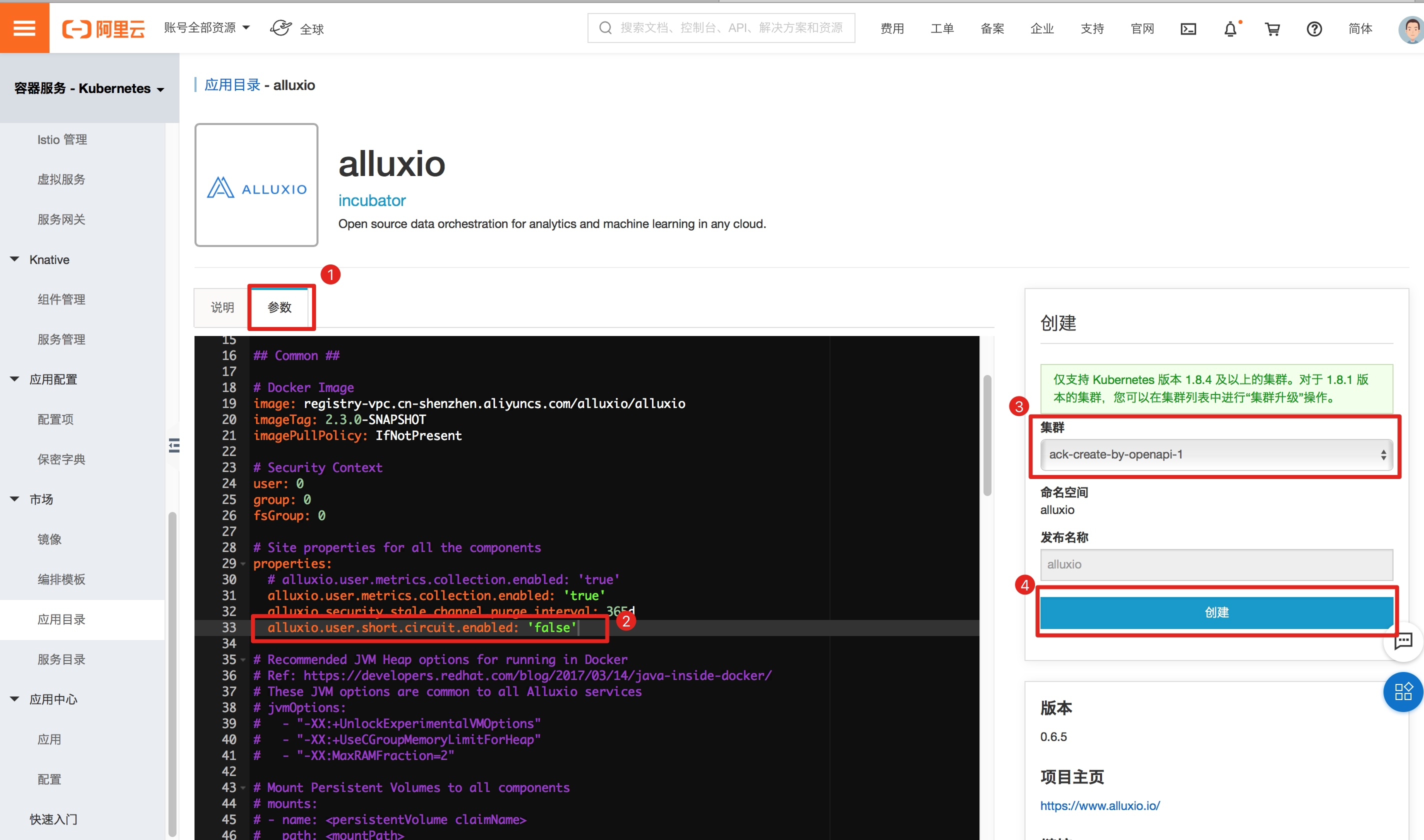
Task: Open 快速入门 in the sidebar
Action: click(53, 819)
